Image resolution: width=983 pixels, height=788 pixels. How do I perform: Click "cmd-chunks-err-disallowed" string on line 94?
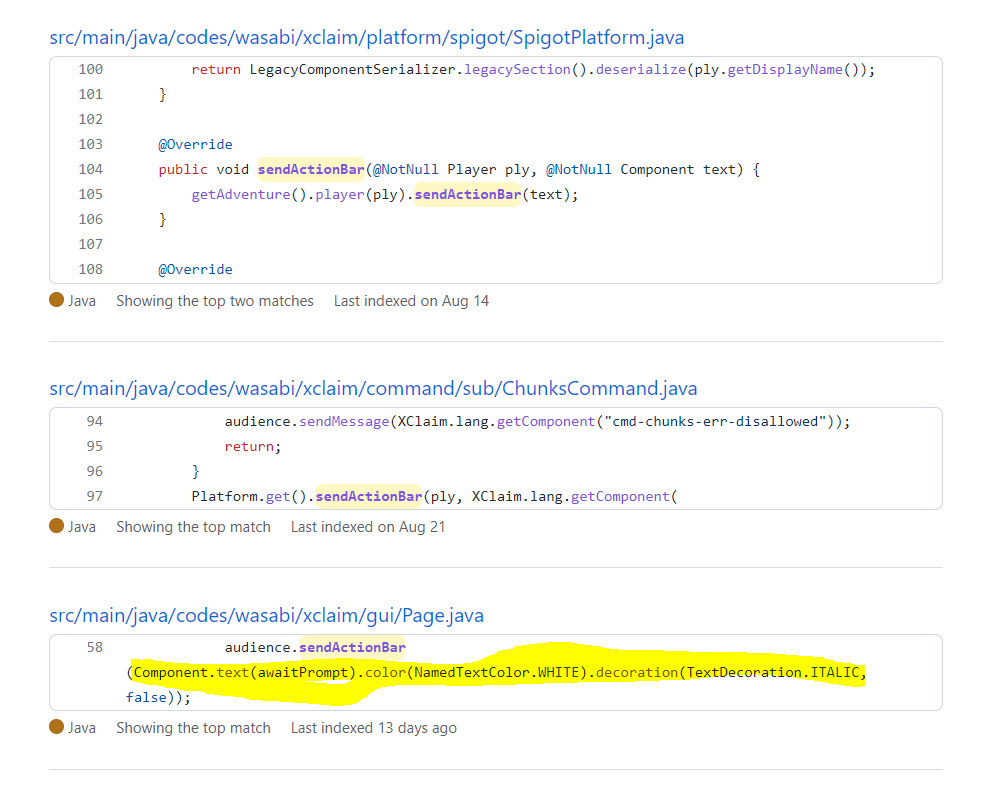click(x=715, y=422)
